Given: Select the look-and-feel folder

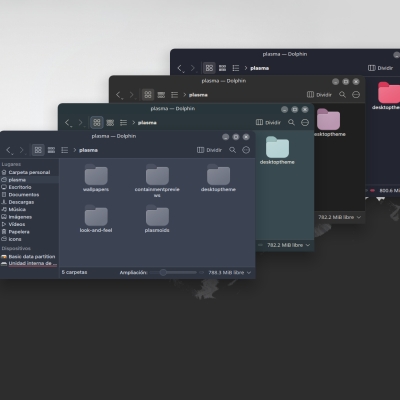Looking at the screenshot, I should (96, 219).
